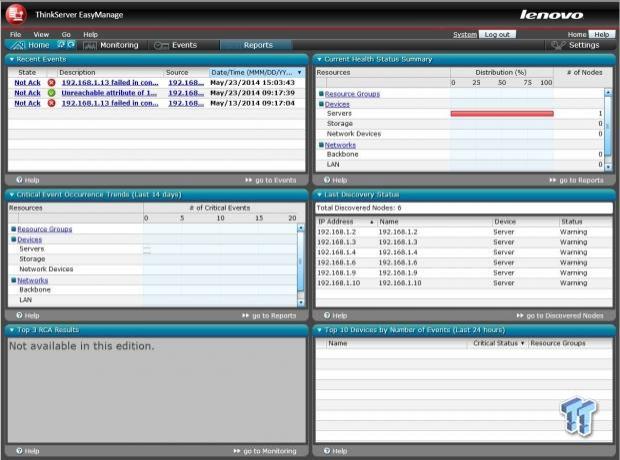620x460 pixels.
Task: Collapse the Last Discovery Status panel
Action: 319,195
